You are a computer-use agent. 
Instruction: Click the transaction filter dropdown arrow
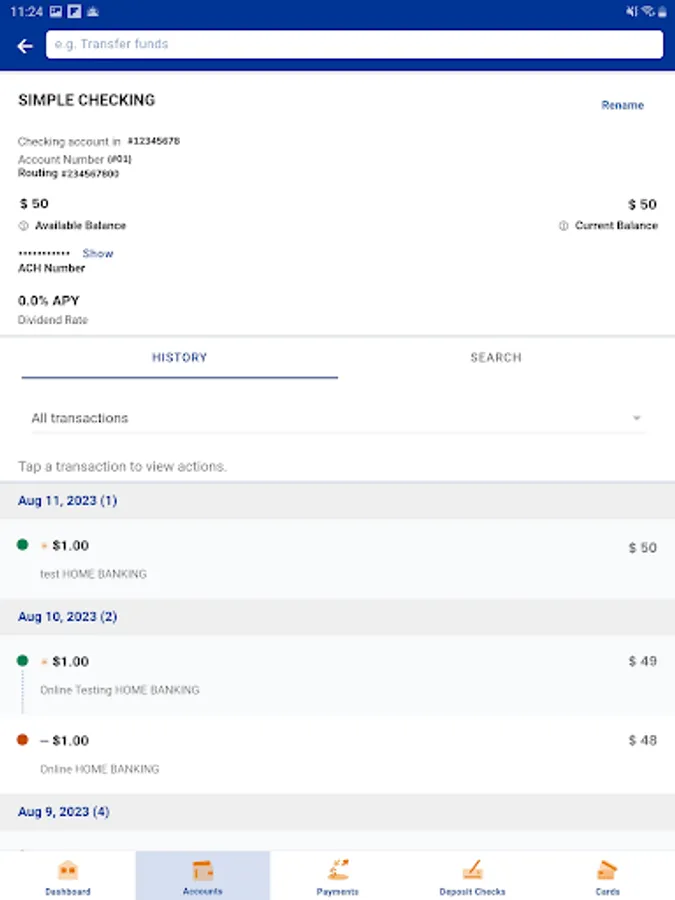[637, 418]
